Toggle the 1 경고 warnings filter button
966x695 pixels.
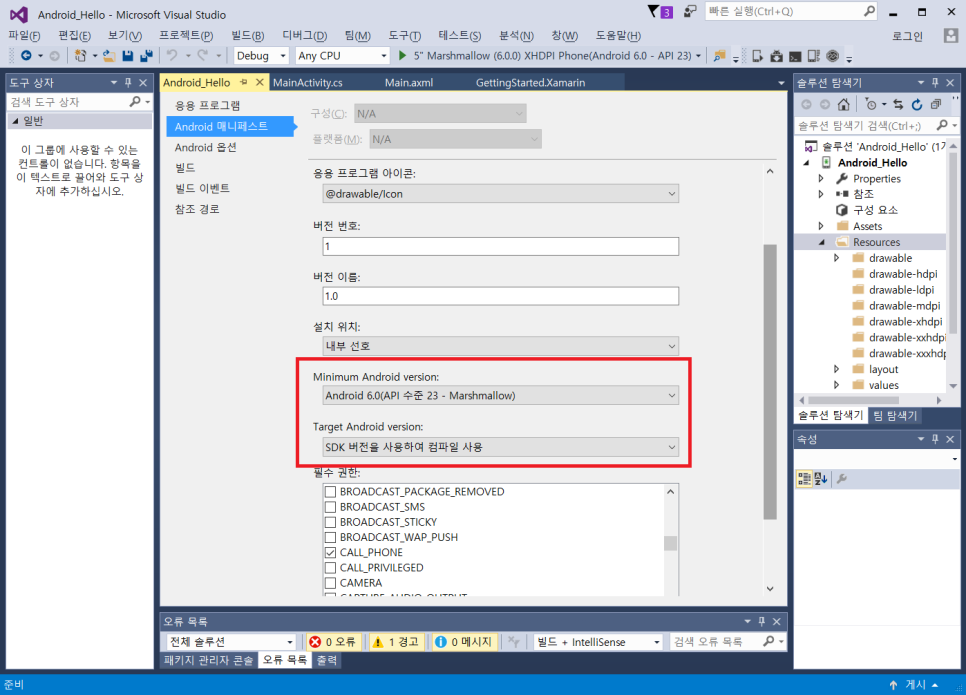(396, 642)
